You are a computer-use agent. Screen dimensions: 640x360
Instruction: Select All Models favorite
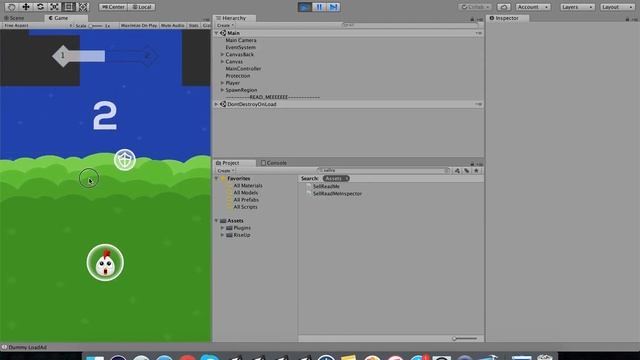[245, 193]
